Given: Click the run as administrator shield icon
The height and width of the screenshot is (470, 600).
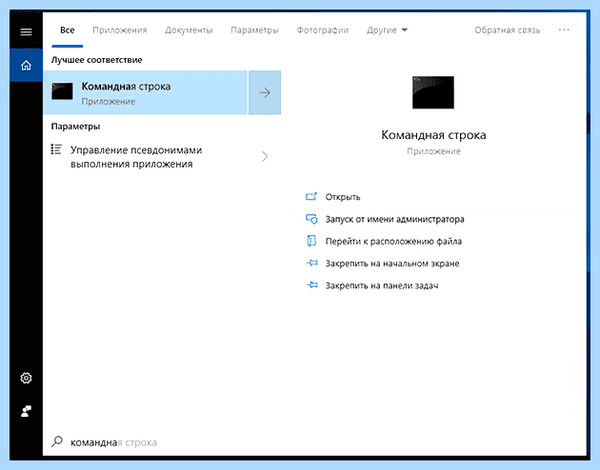Looking at the screenshot, I should coord(311,219).
